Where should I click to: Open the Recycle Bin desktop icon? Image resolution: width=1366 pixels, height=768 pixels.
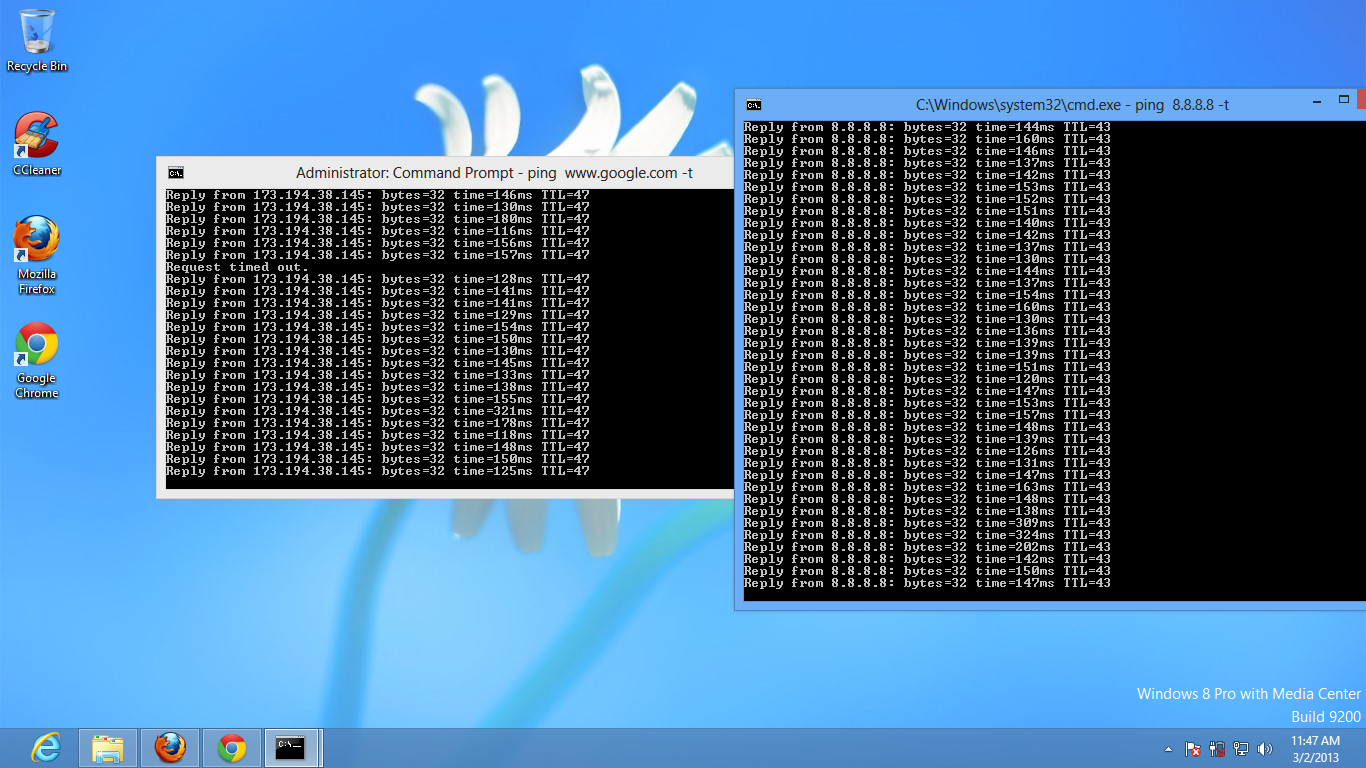(37, 40)
